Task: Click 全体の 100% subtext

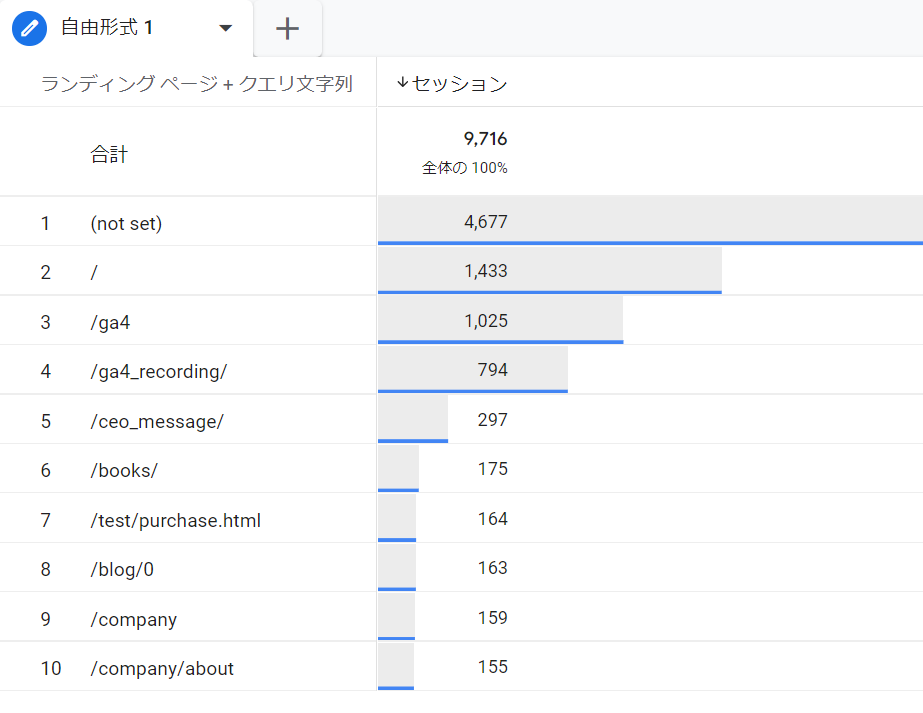Action: pyautogui.click(x=464, y=168)
